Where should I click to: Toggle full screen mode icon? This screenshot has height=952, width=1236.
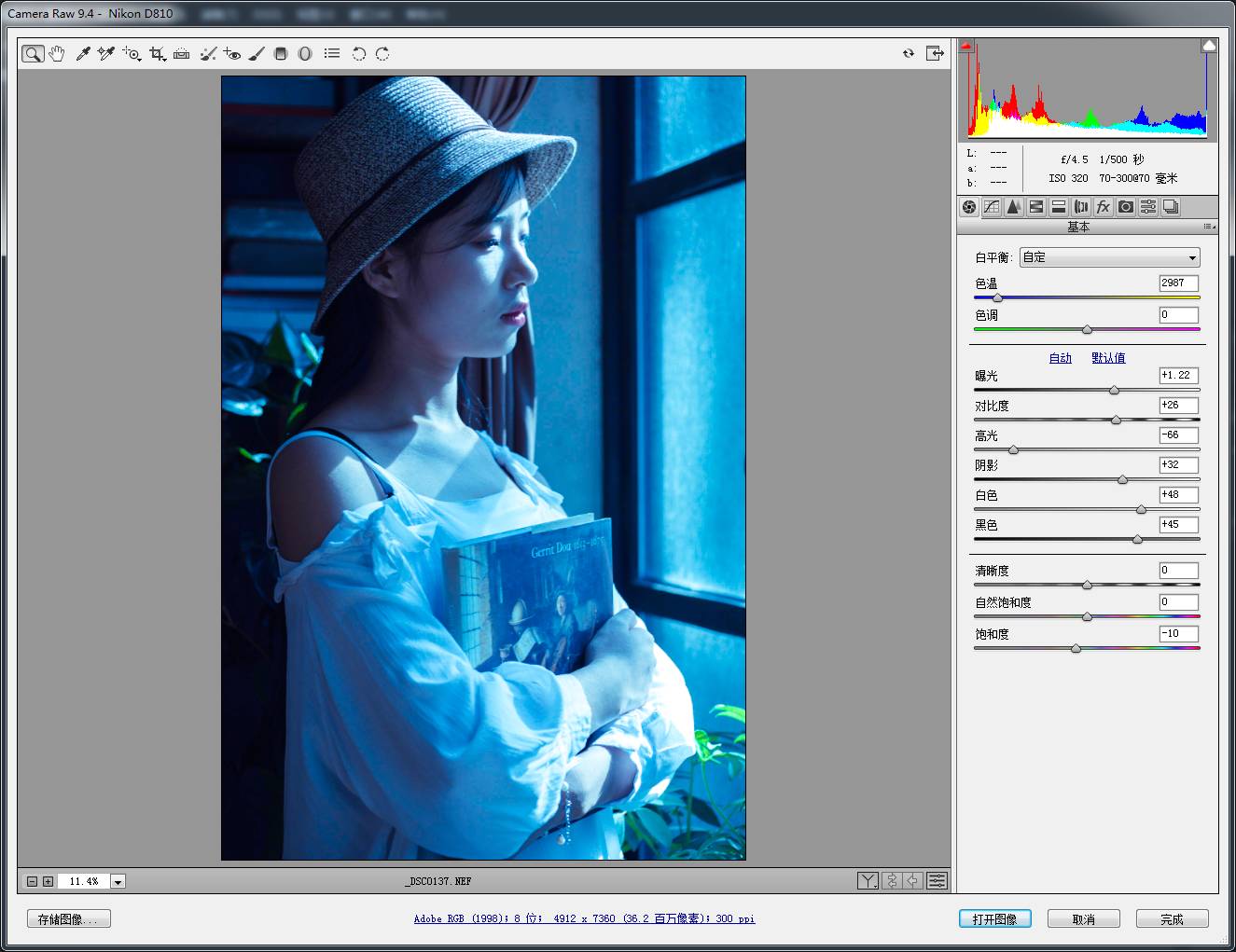coord(935,53)
